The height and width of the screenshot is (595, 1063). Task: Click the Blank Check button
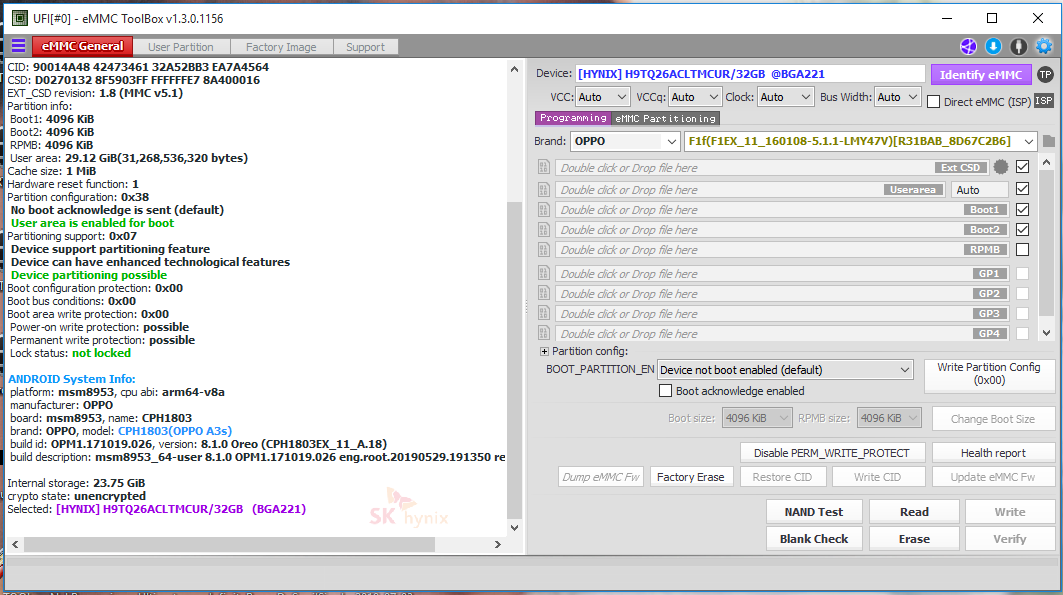click(x=814, y=539)
